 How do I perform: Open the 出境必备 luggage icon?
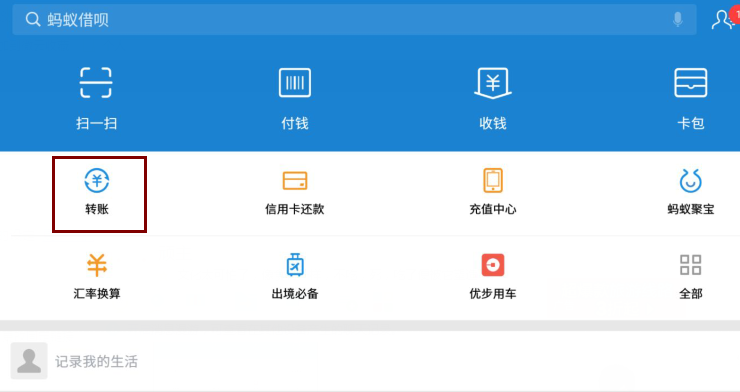295,265
